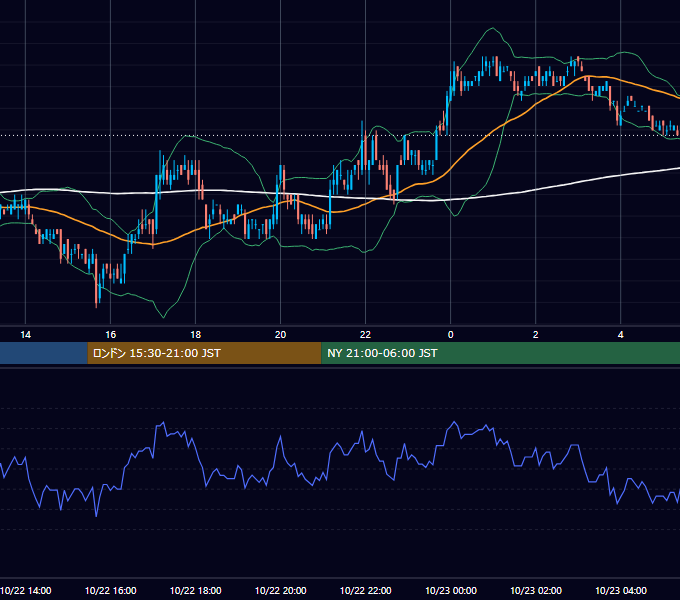Click the 10/22 20:00 date label
This screenshot has width=680, height=600.
tap(281, 590)
